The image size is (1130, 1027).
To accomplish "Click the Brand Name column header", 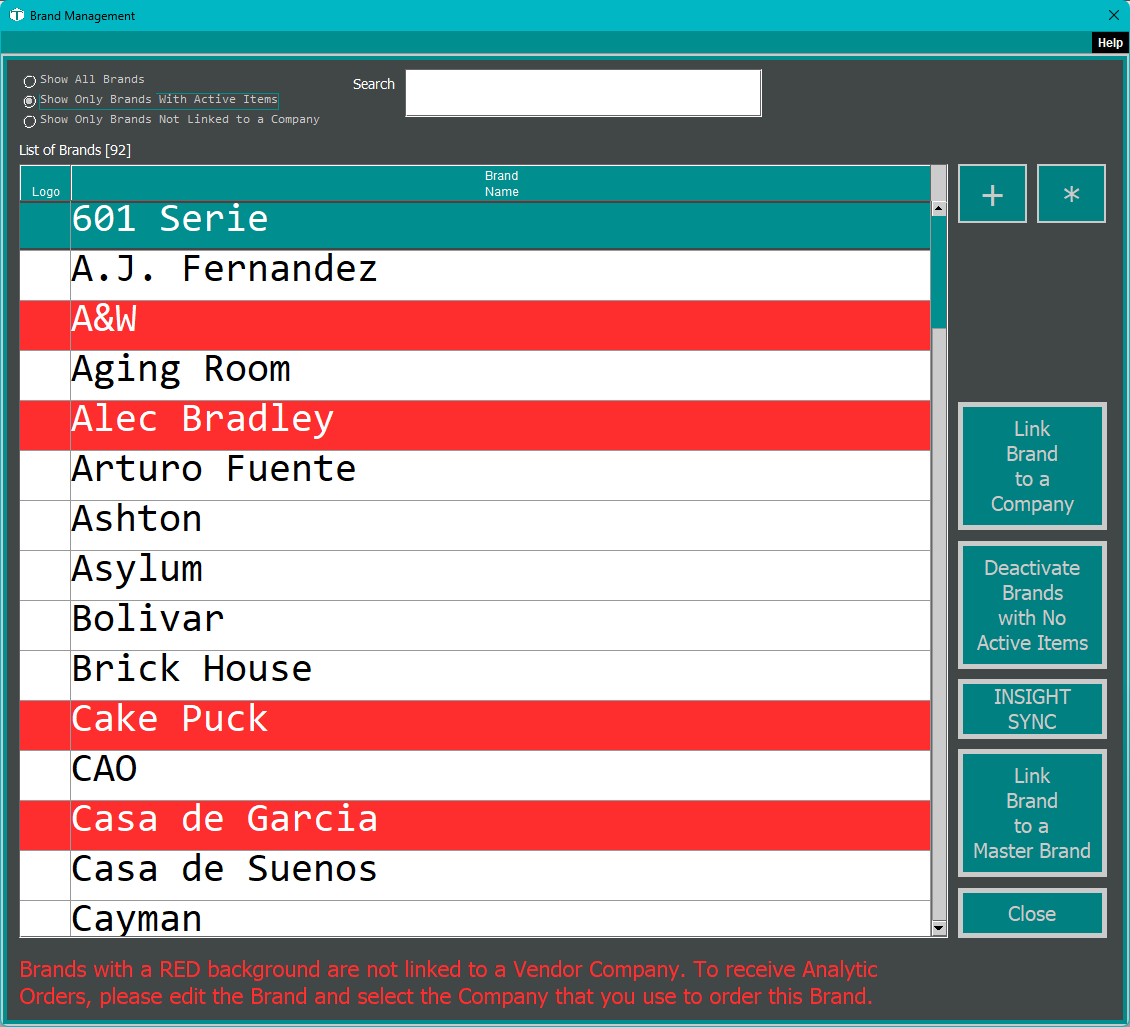I will point(501,184).
